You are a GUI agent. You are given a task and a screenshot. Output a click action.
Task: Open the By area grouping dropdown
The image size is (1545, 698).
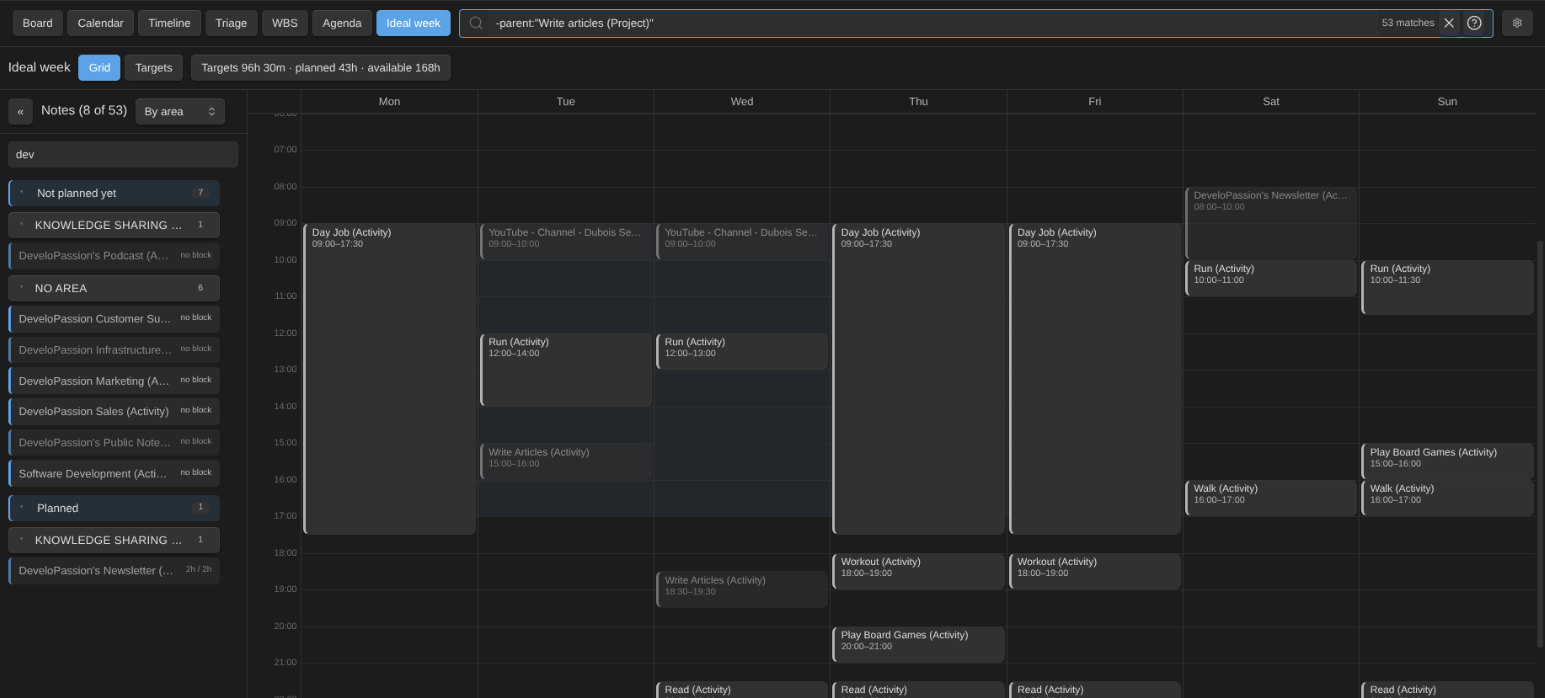[x=180, y=111]
